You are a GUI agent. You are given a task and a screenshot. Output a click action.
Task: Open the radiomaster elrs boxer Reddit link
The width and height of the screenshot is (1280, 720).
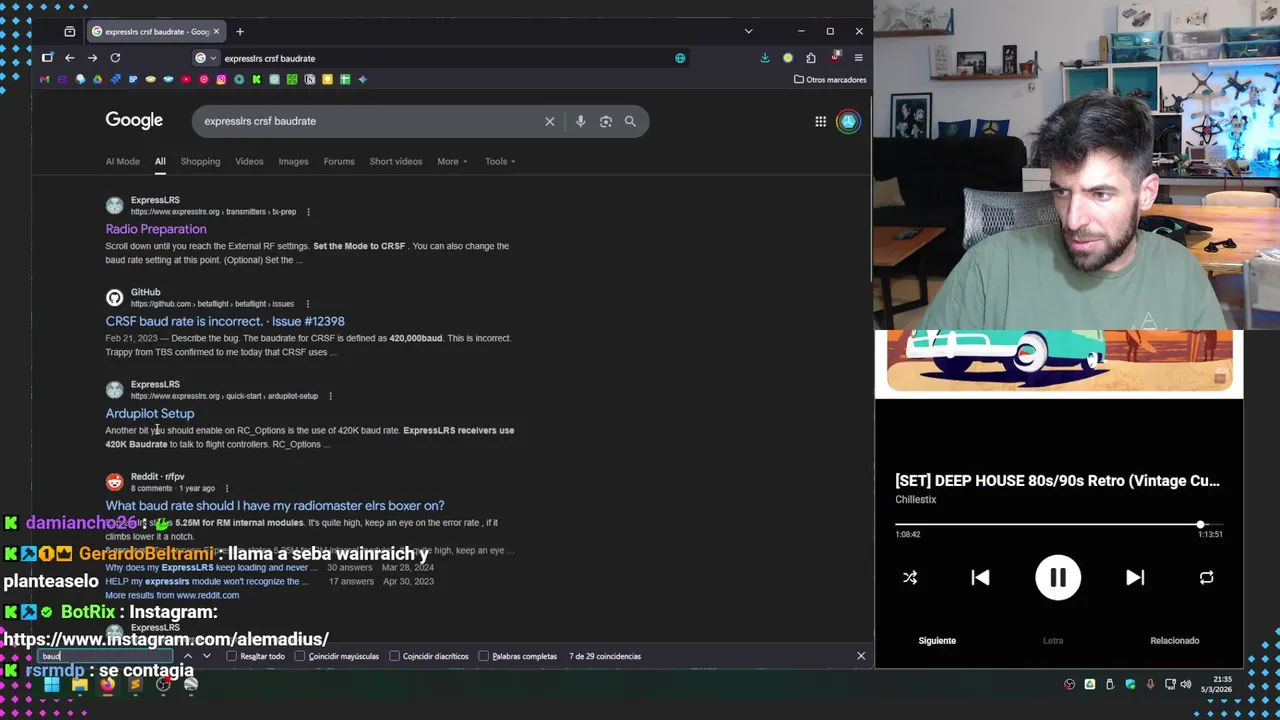[x=275, y=506]
